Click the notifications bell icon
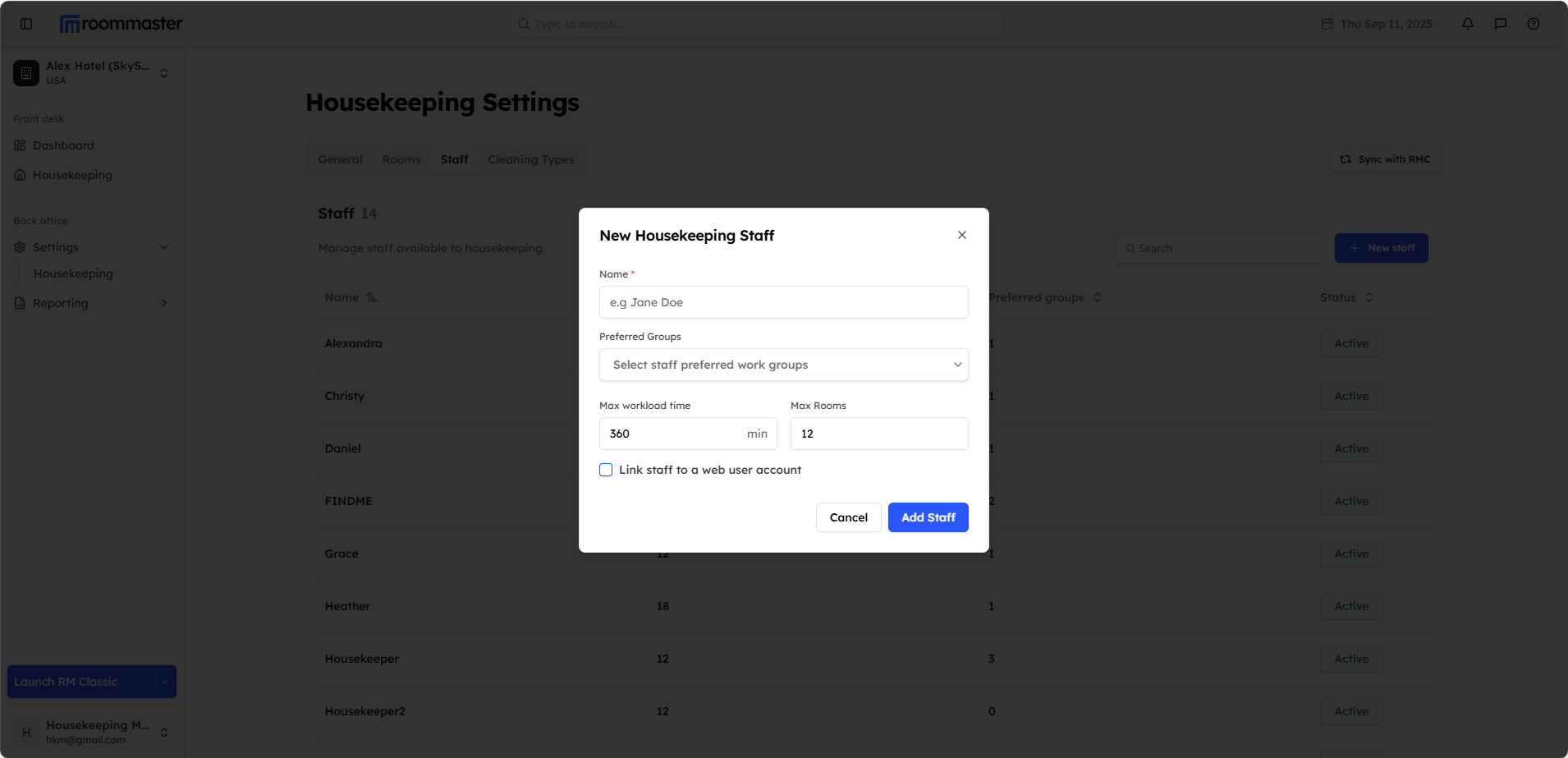This screenshot has width=1568, height=758. point(1468,24)
